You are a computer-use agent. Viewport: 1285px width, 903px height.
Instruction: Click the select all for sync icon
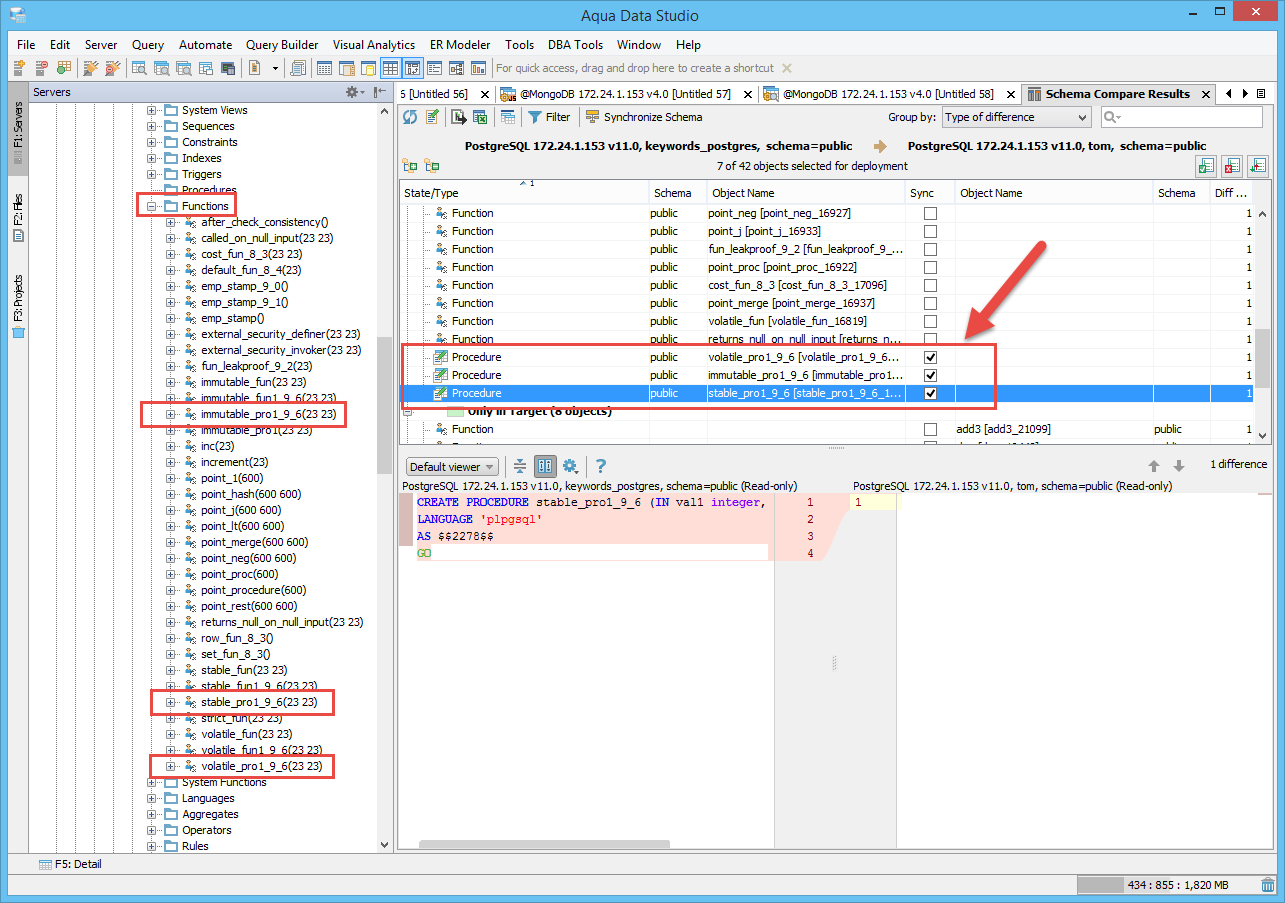point(1206,166)
